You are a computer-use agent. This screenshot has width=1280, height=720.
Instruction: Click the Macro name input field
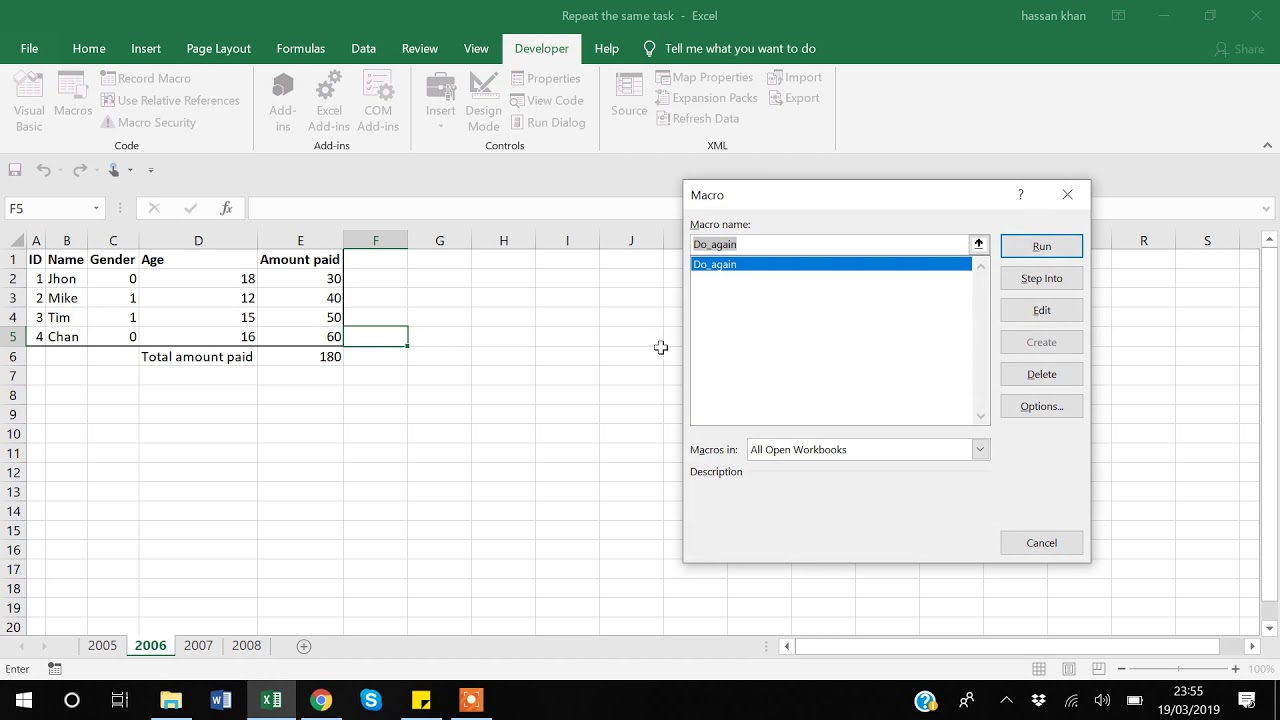click(x=829, y=244)
